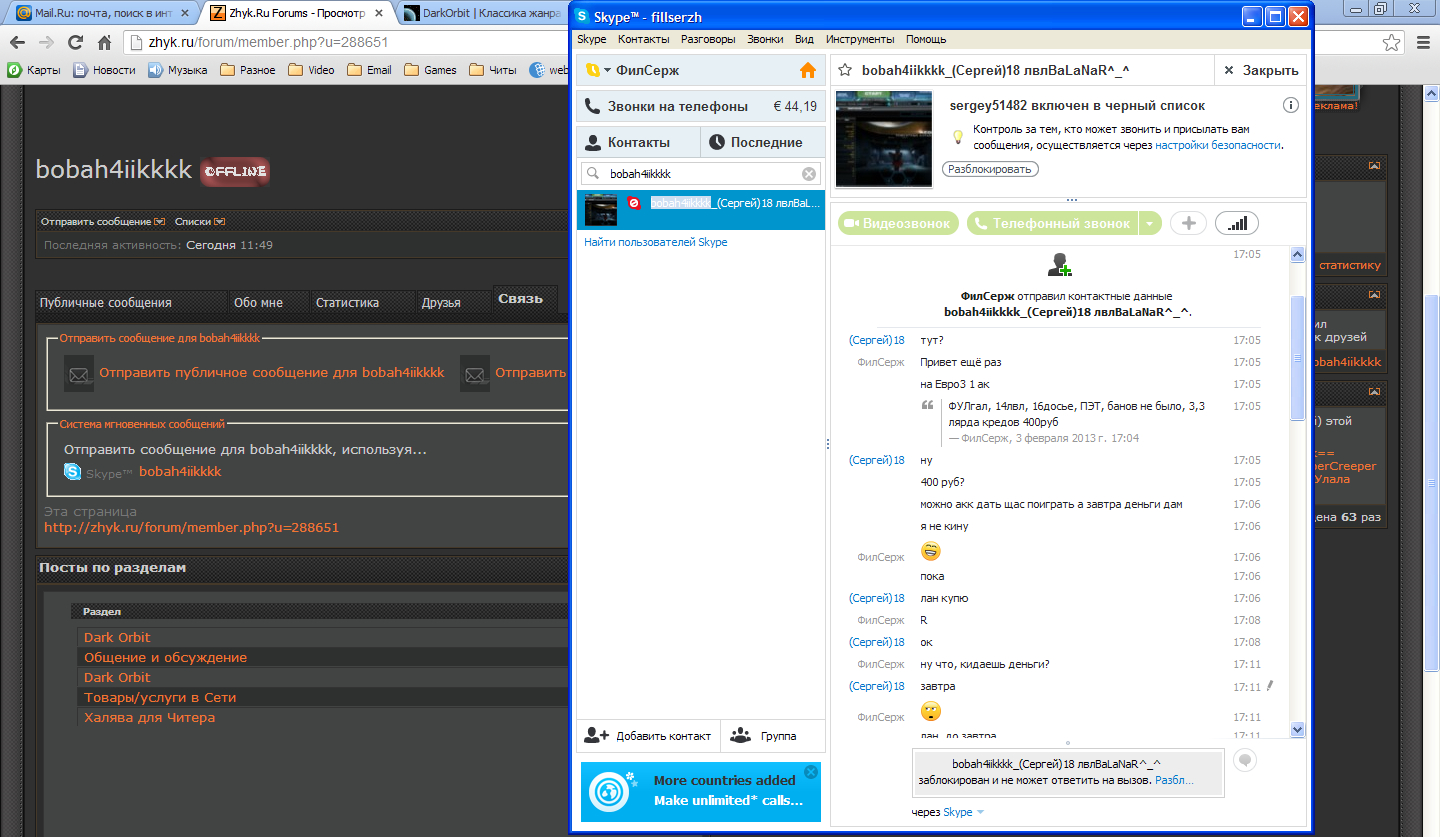Open the Разговоры menu in Skype
This screenshot has height=837, width=1440.
[x=708, y=39]
